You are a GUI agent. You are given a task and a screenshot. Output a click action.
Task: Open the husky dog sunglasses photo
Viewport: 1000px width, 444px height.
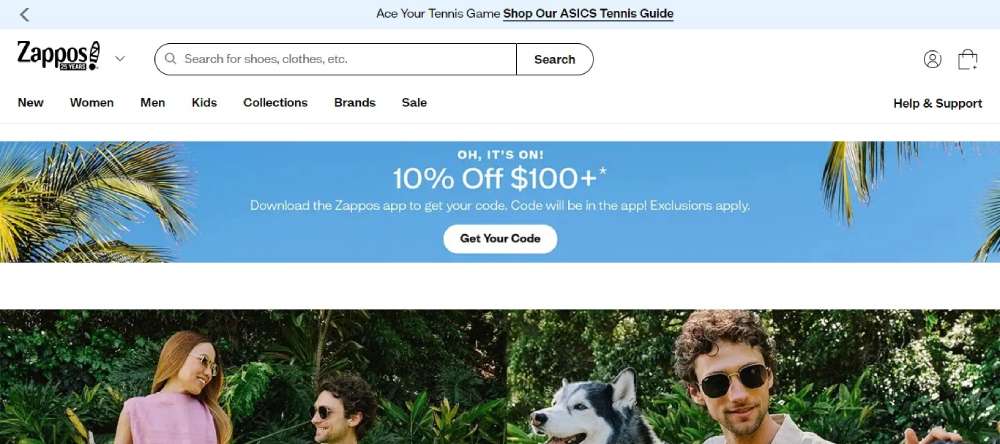pos(754,376)
